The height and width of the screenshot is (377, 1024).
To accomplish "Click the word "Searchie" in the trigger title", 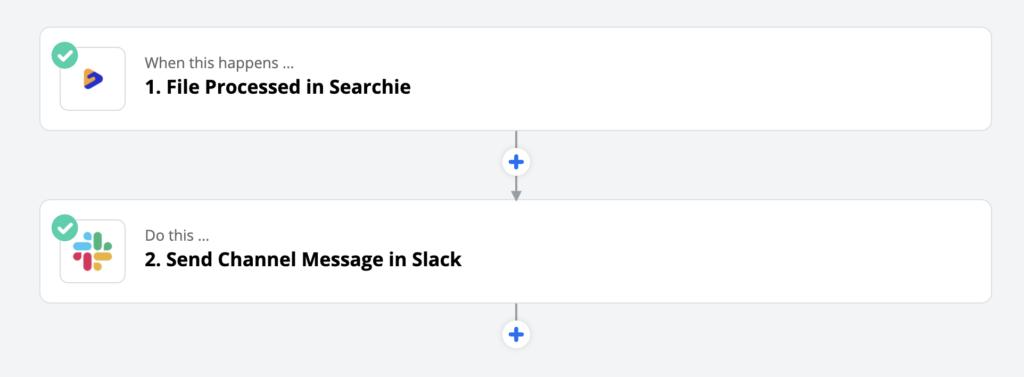I will tap(370, 87).
